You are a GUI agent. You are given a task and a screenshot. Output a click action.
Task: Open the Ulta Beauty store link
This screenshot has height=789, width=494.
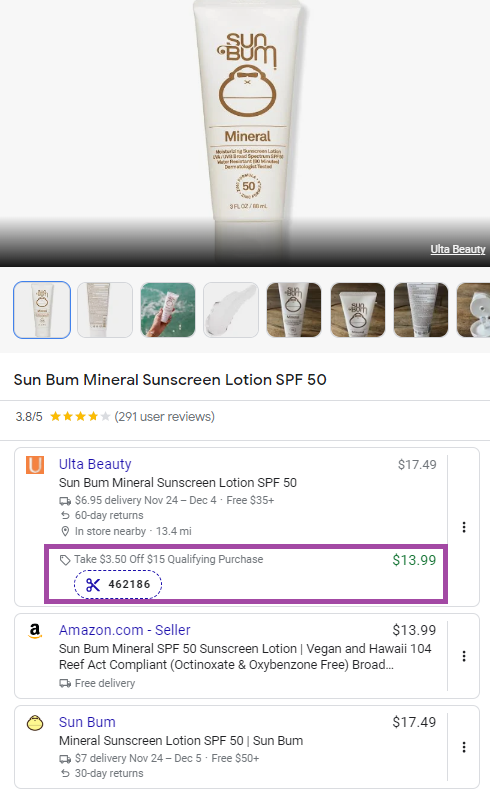coord(95,464)
